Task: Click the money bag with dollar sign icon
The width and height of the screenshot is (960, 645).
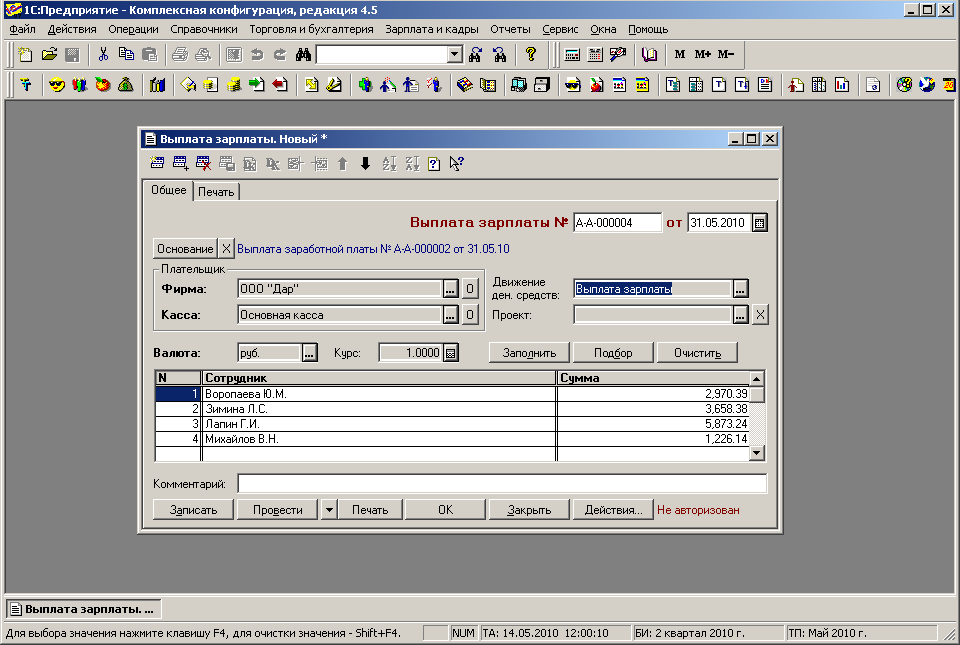Action: (126, 84)
